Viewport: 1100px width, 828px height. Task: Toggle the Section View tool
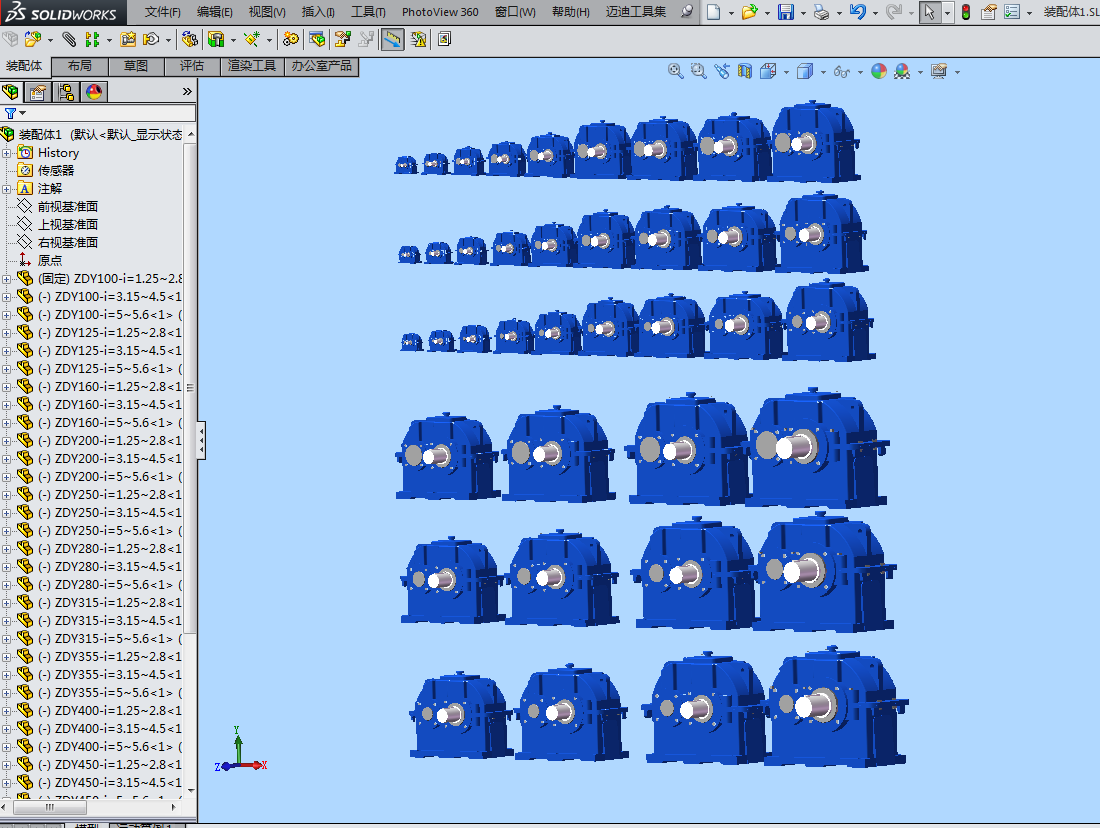(745, 71)
